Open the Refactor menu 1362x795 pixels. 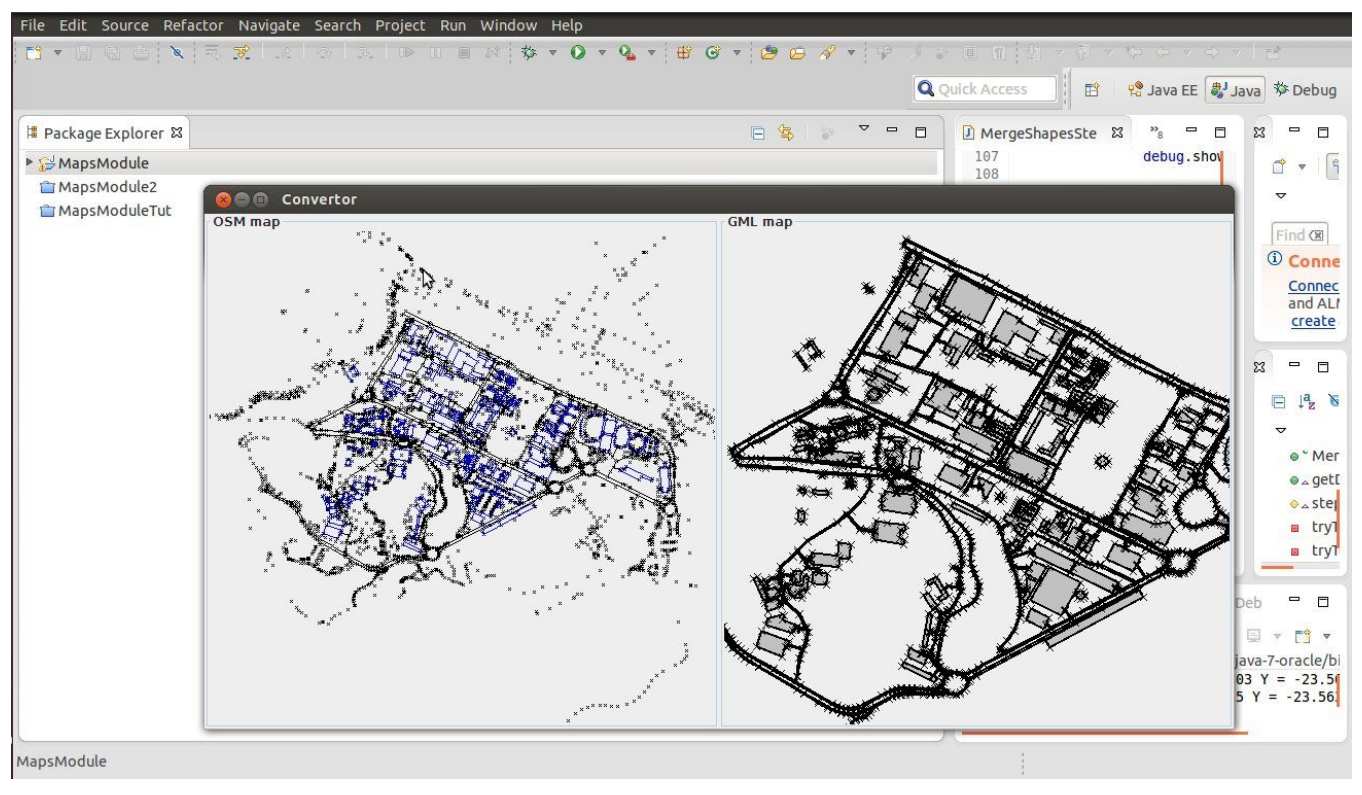[193, 25]
